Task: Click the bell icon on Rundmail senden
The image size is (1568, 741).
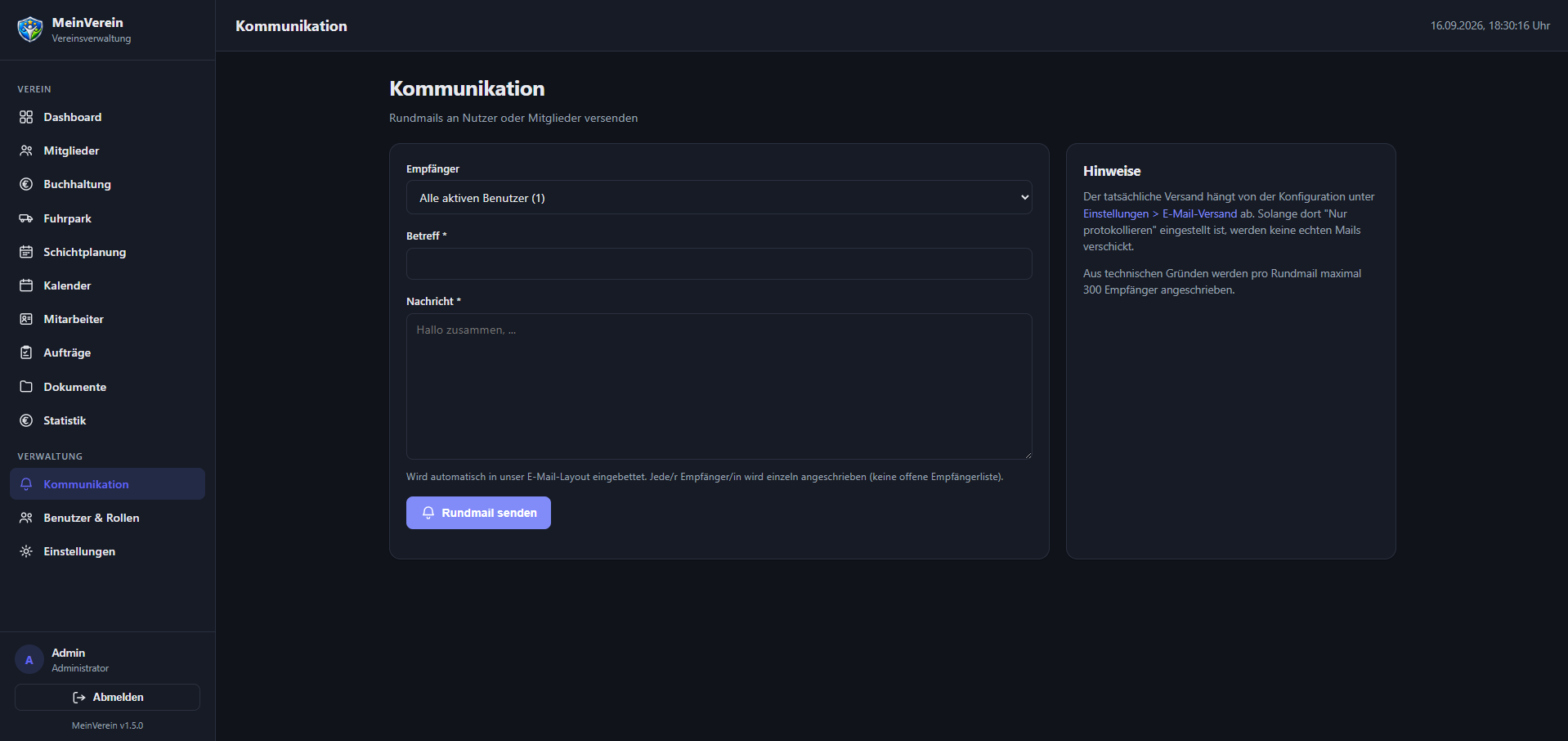Action: pos(428,513)
